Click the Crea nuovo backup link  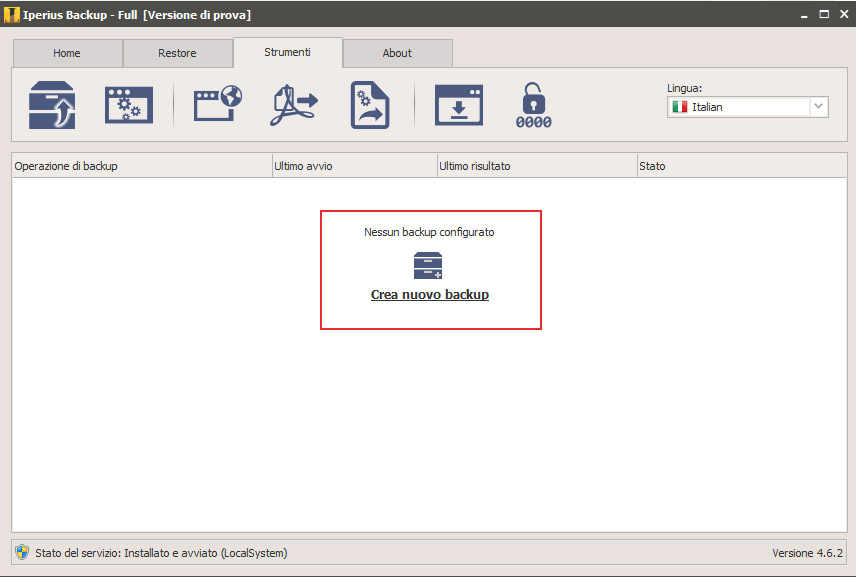[430, 295]
